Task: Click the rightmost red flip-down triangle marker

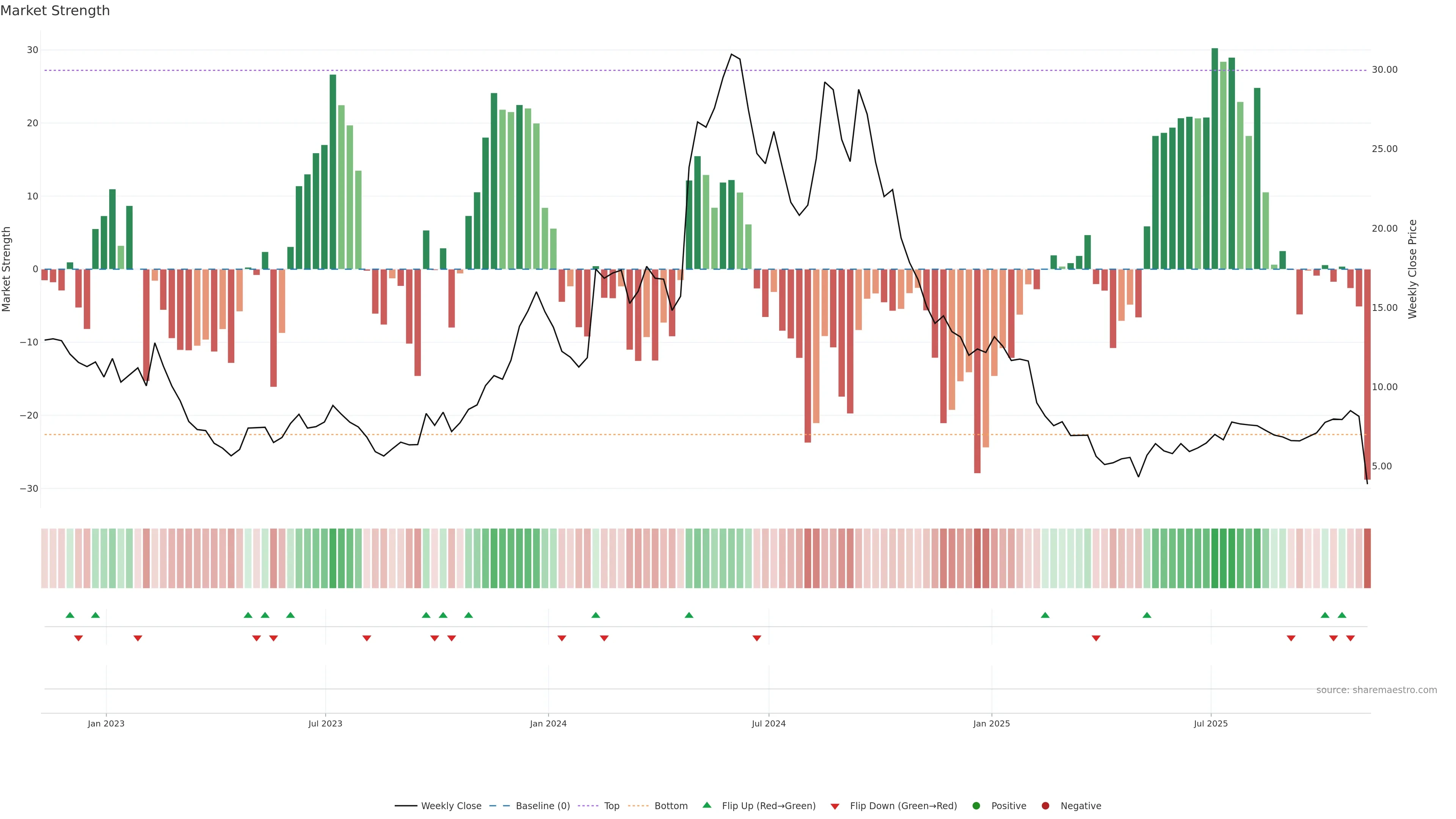Action: (x=1350, y=638)
